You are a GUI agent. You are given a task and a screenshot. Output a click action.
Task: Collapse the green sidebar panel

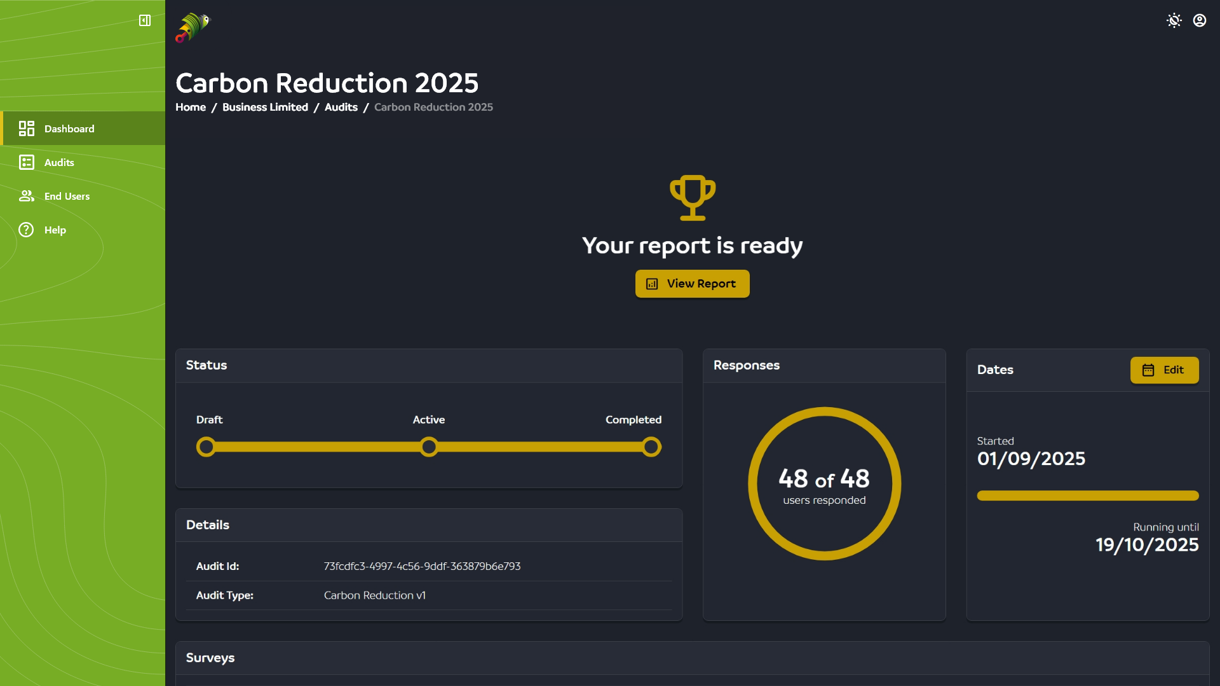point(144,19)
